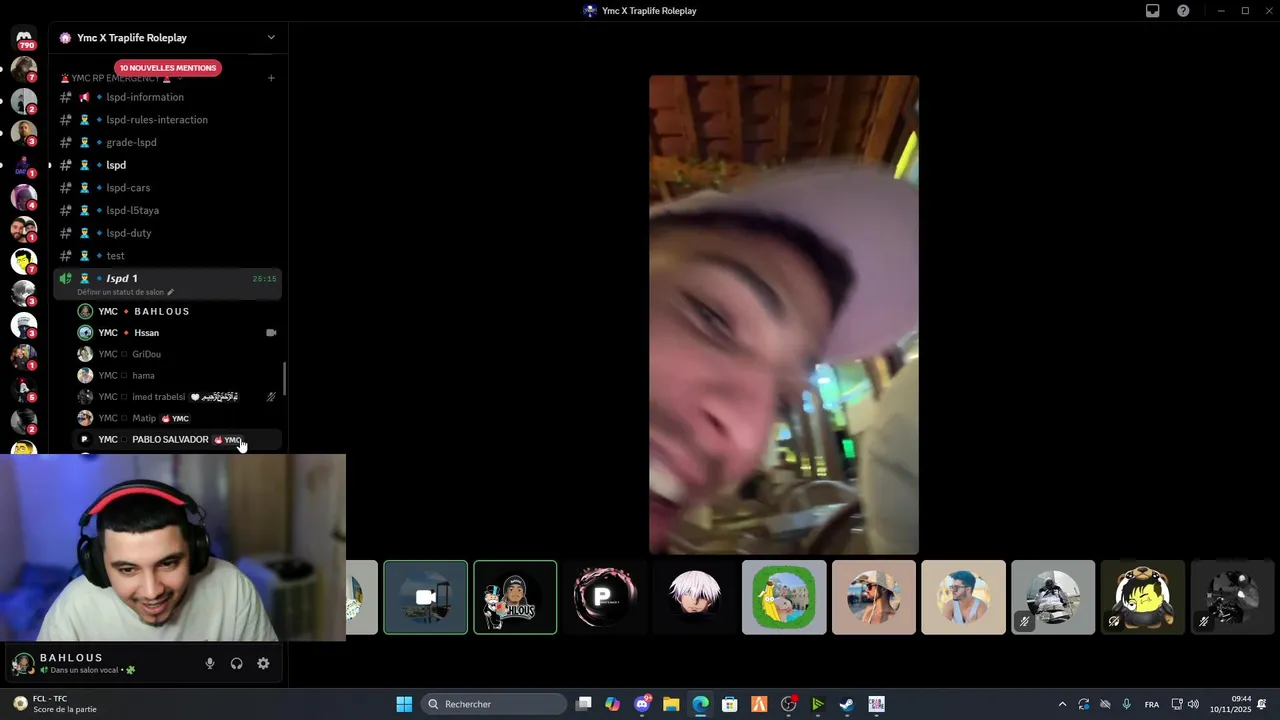Click muted mic icon beside imed trabelsi

pos(271,397)
